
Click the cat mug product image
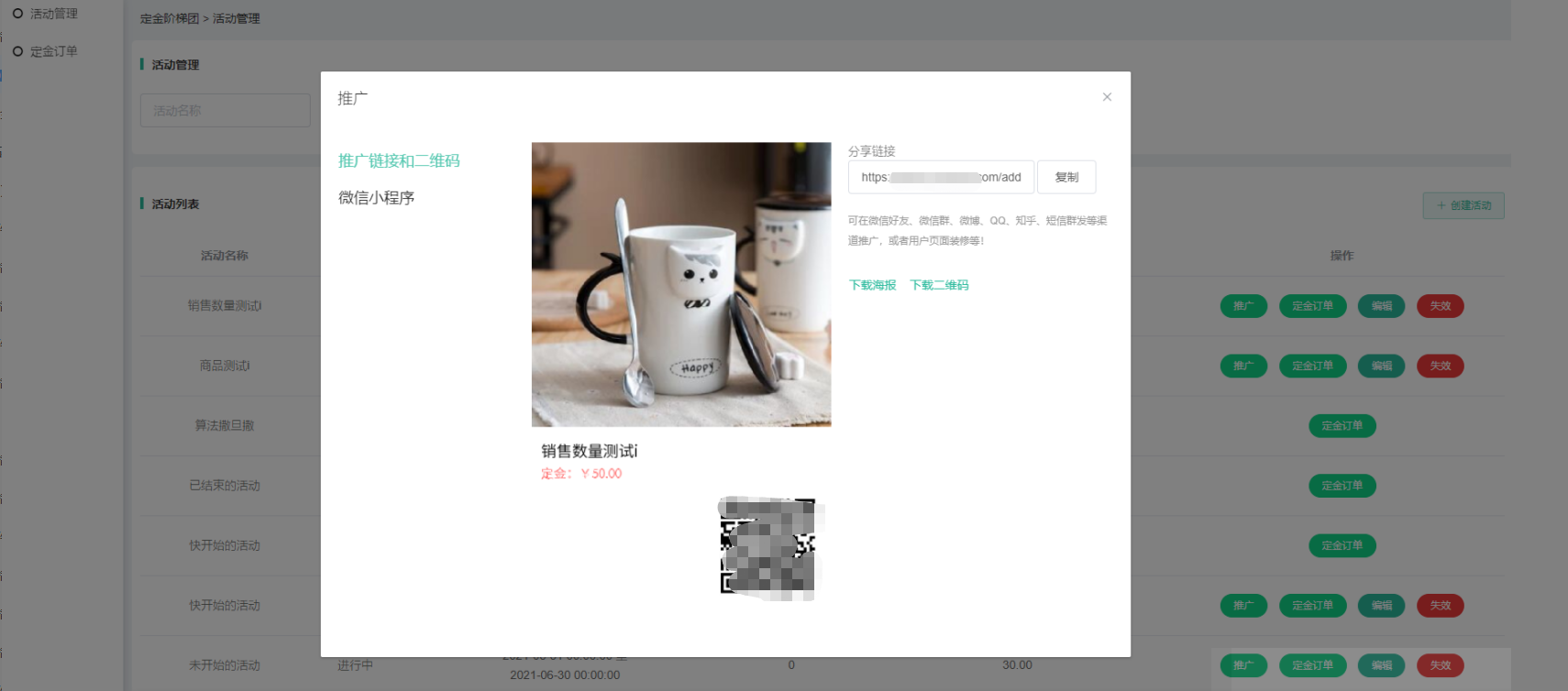681,284
